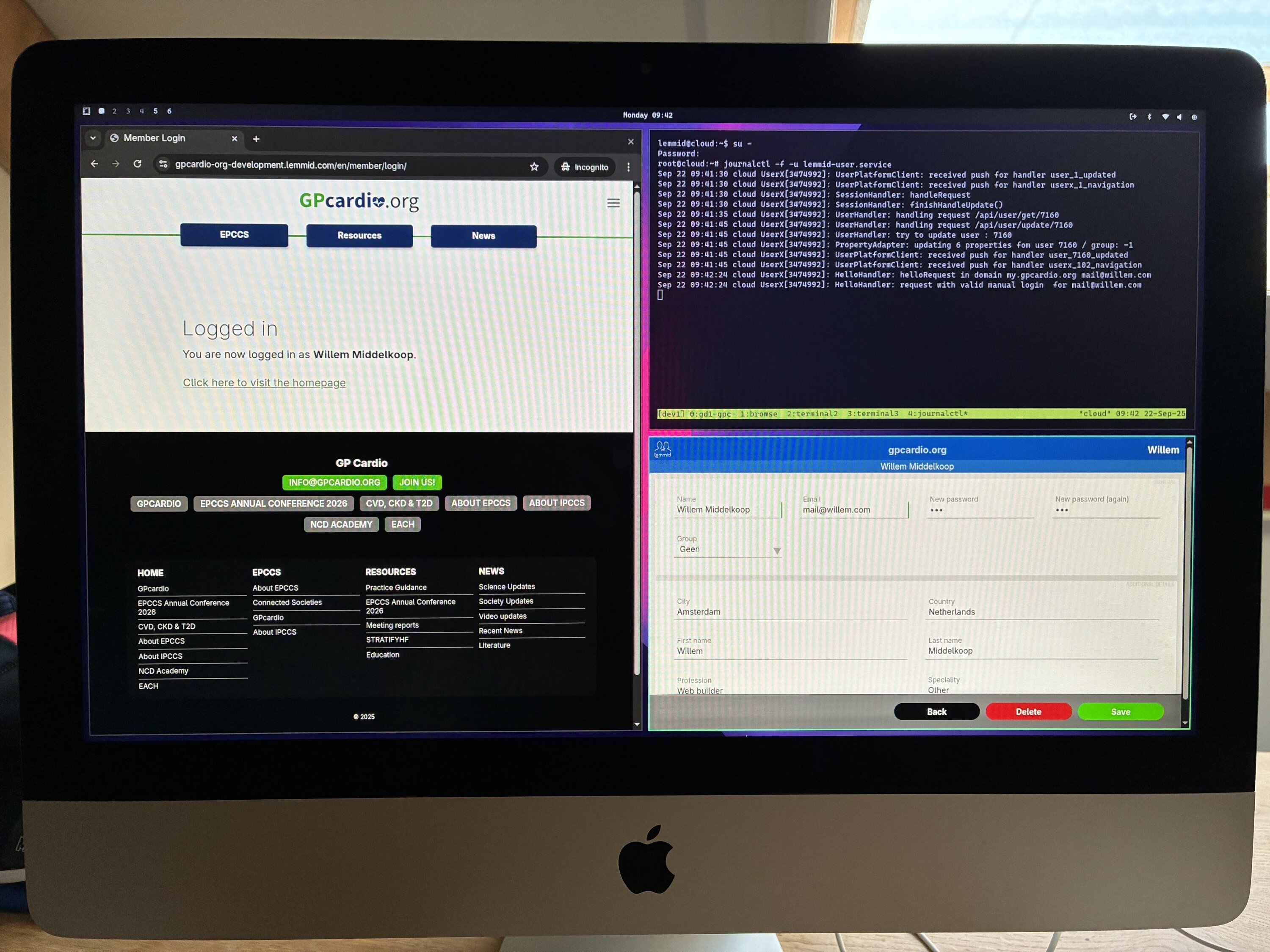Screen dimensions: 1270x952
Task: Click the rightmost system tray icon
Action: pos(1194,117)
